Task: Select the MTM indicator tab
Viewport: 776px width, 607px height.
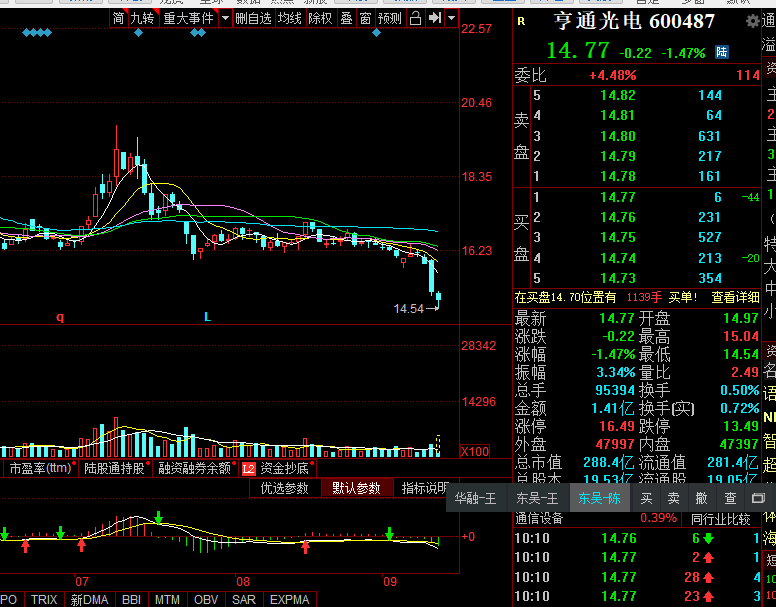Action: pyautogui.click(x=167, y=600)
